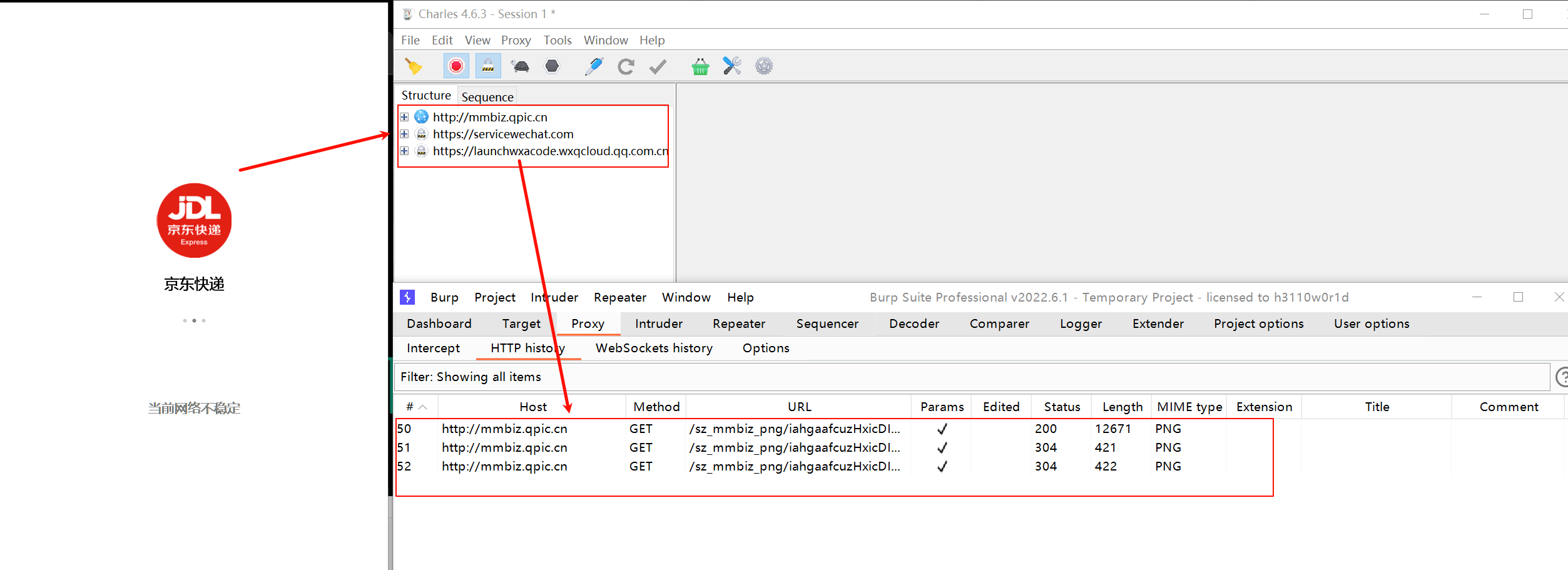
Task: Click the Charles clear session broom icon
Action: pos(413,66)
